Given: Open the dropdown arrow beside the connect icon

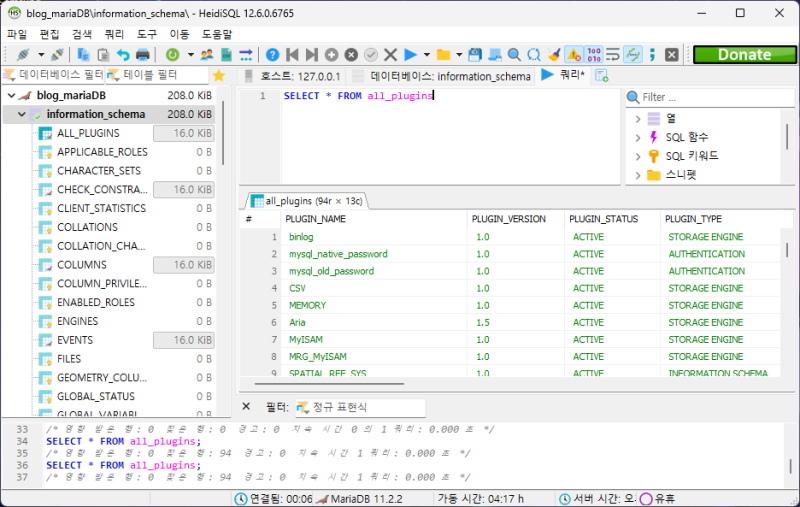Looking at the screenshot, I should click(x=41, y=55).
